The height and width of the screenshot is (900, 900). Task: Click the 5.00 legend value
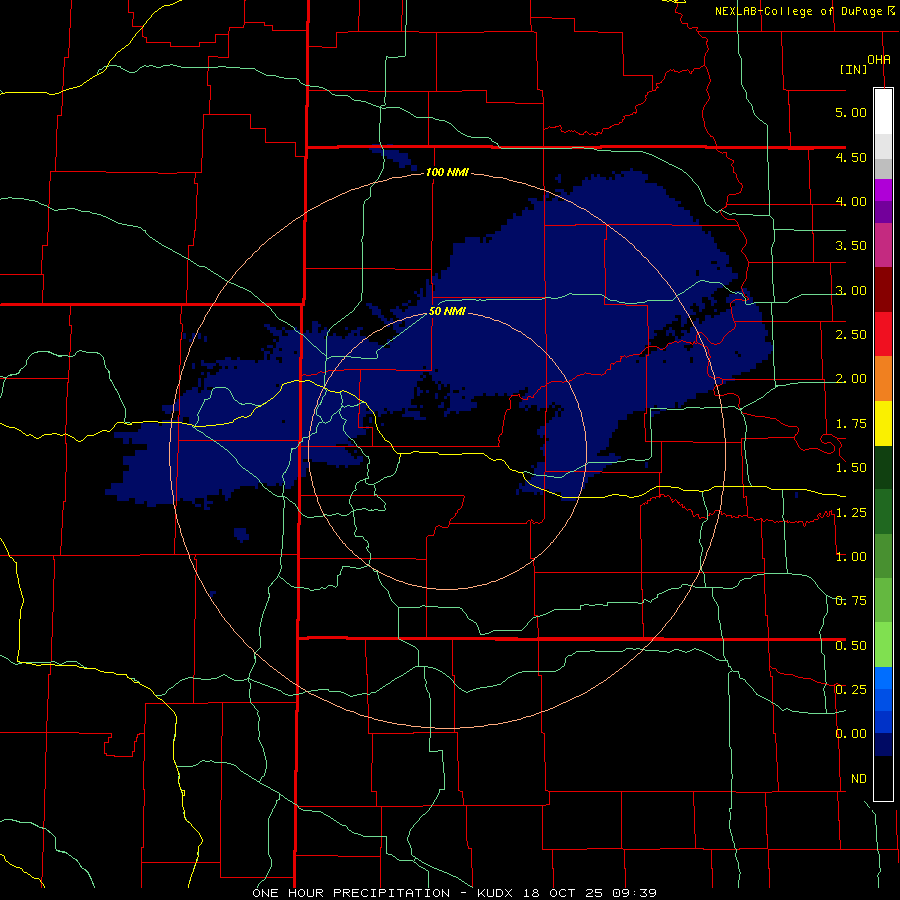[x=851, y=112]
